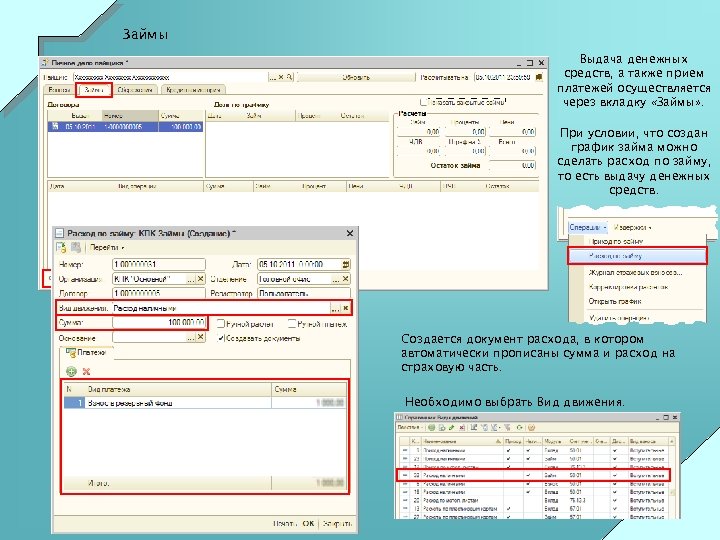Click the Закрыть button in Расход по займу

tap(337, 523)
